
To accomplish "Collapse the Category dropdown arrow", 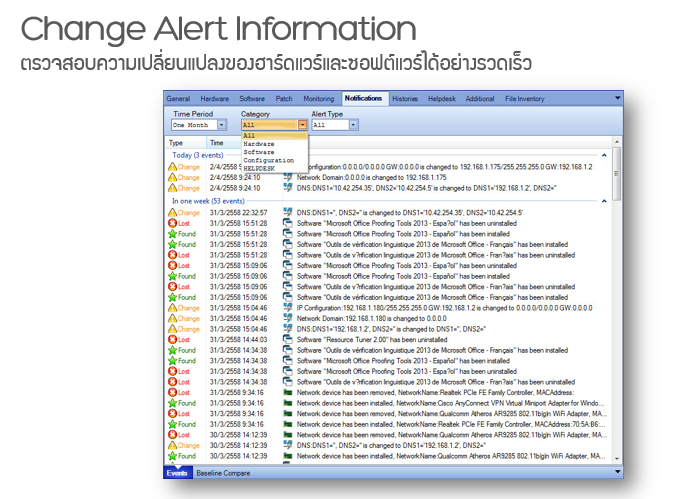I will click(x=302, y=126).
